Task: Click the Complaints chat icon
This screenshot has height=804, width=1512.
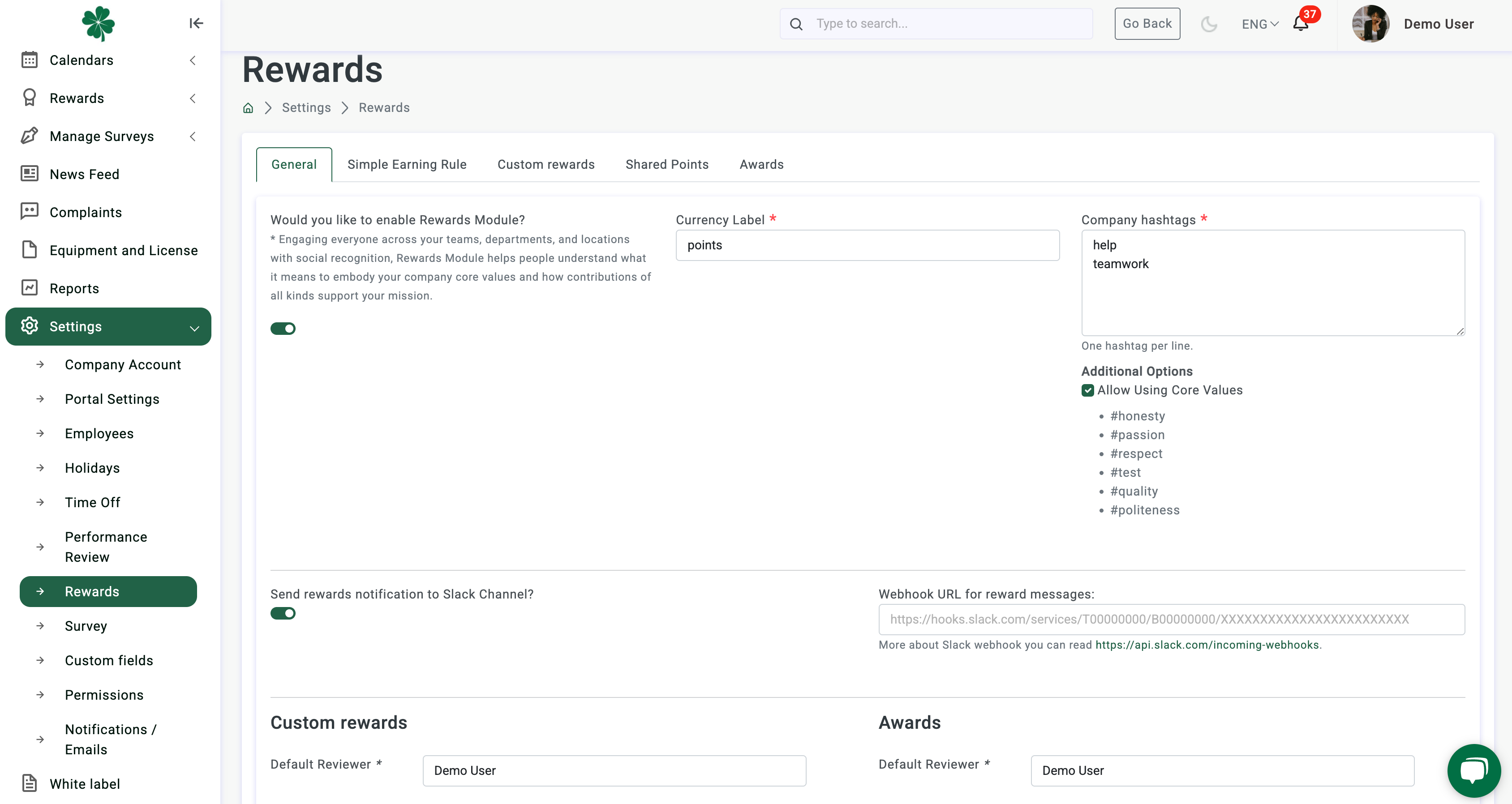Action: tap(30, 212)
